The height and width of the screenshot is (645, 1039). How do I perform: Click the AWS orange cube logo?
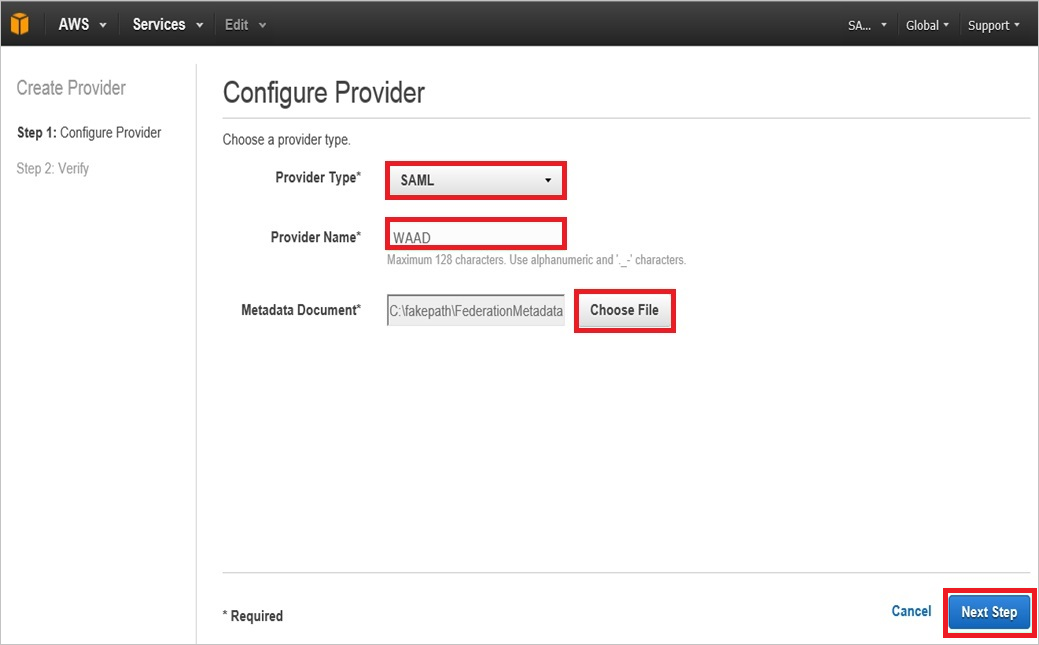click(x=20, y=24)
